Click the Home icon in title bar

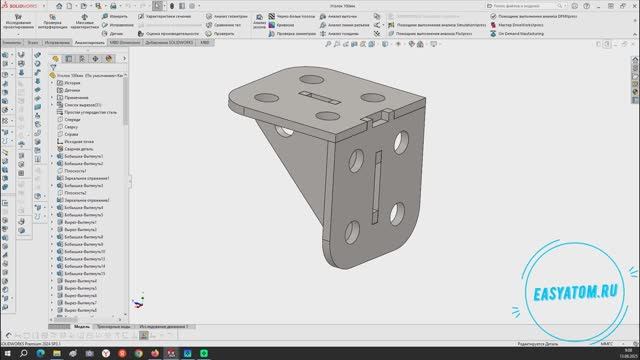(x=59, y=6)
